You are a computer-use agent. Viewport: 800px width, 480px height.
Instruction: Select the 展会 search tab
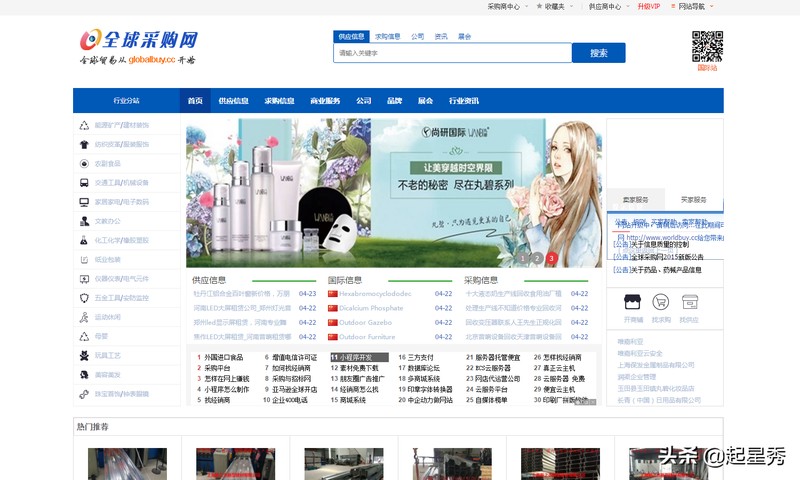tap(464, 37)
